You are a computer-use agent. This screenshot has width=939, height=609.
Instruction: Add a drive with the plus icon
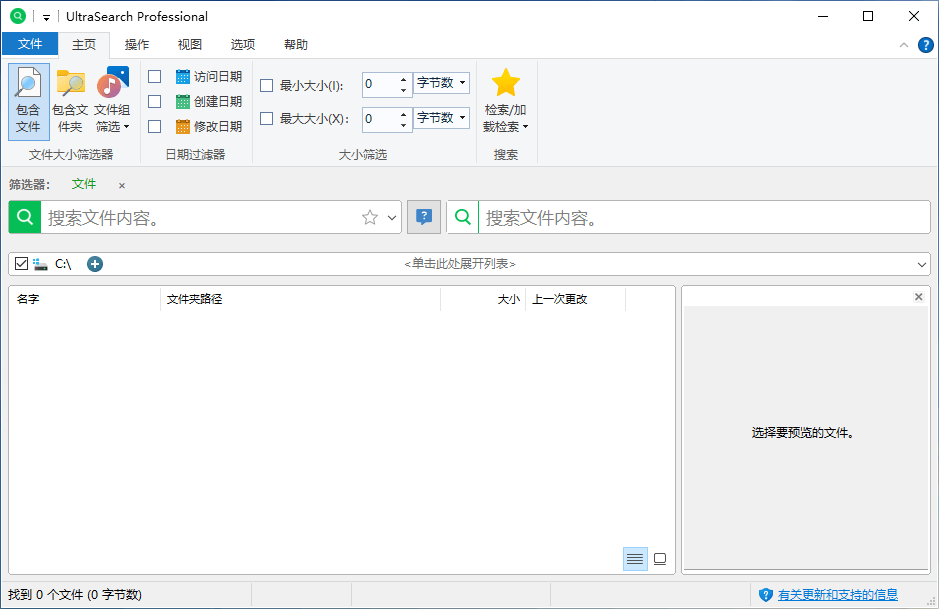pos(94,263)
